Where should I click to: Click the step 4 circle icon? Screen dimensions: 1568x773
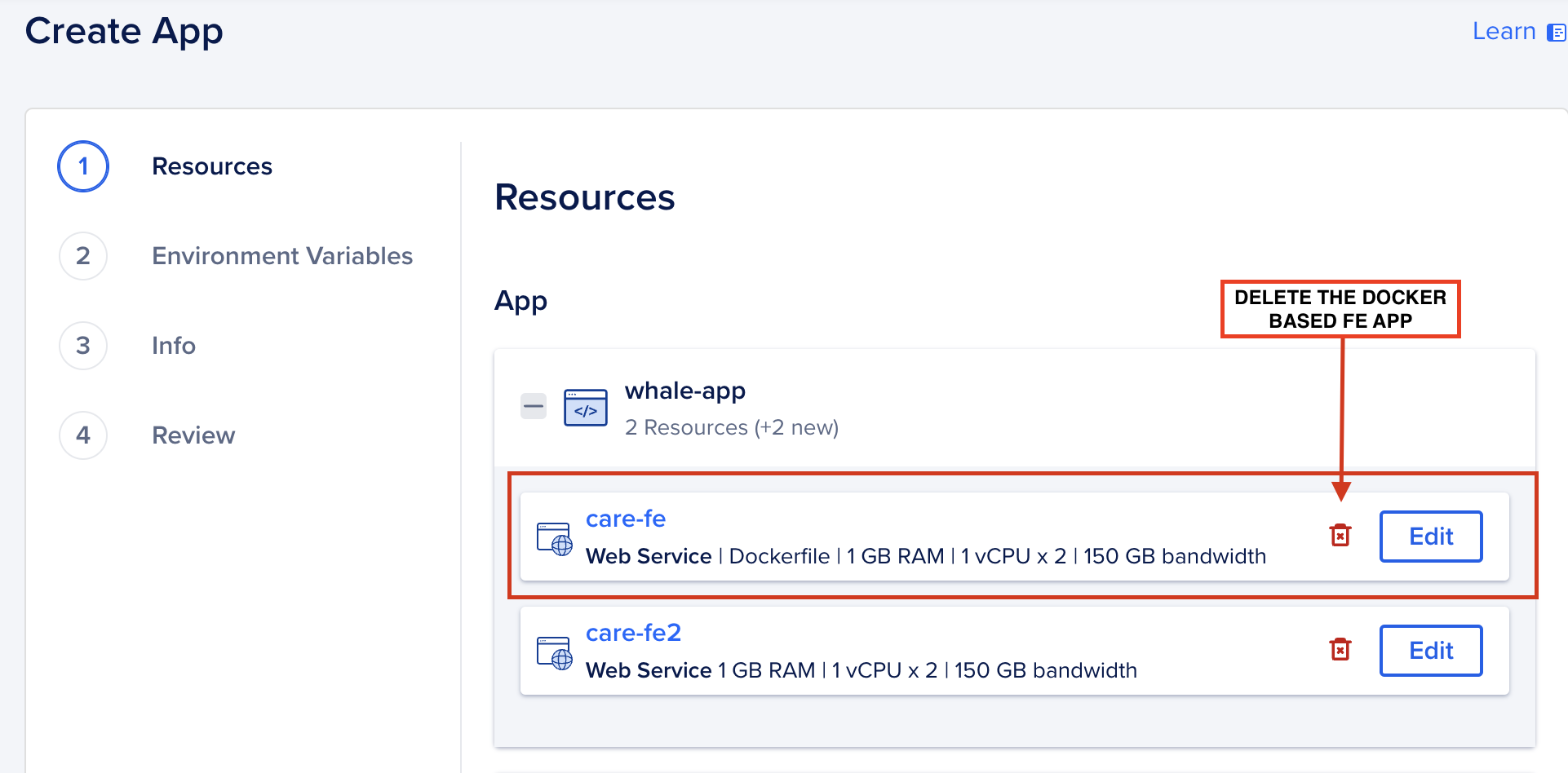pyautogui.click(x=83, y=435)
